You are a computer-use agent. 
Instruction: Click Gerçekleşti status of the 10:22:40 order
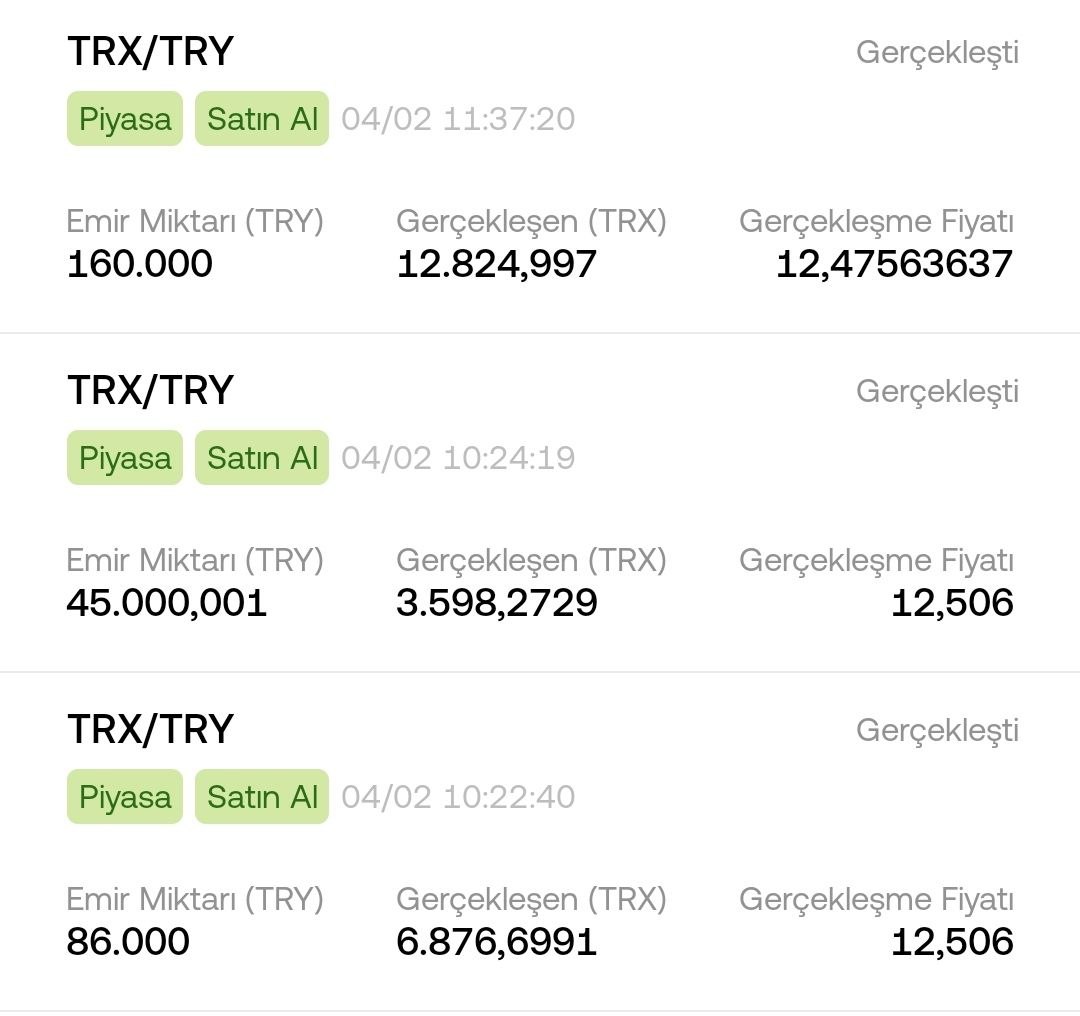[937, 731]
